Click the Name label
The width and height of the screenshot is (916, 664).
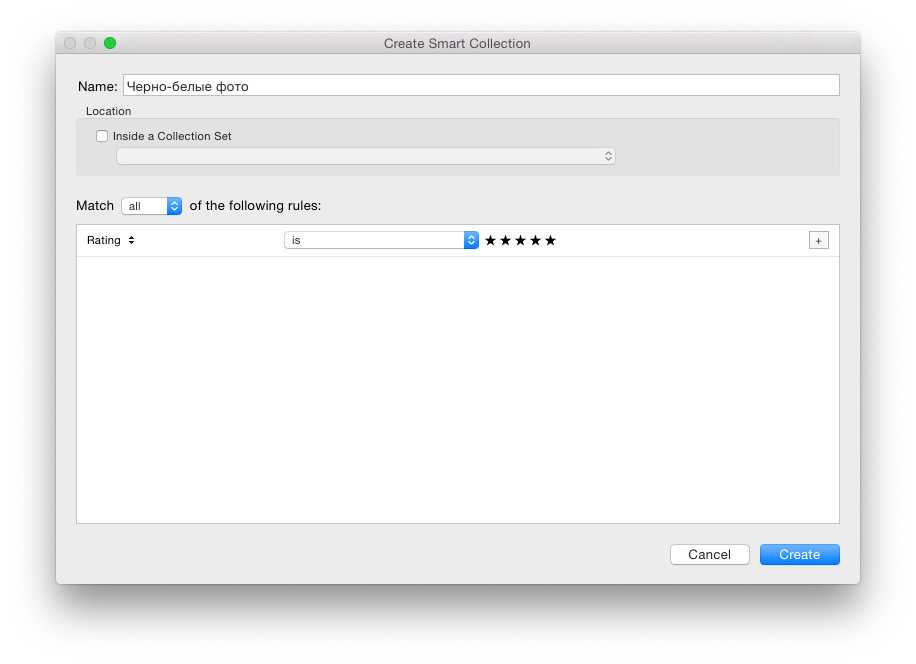97,87
